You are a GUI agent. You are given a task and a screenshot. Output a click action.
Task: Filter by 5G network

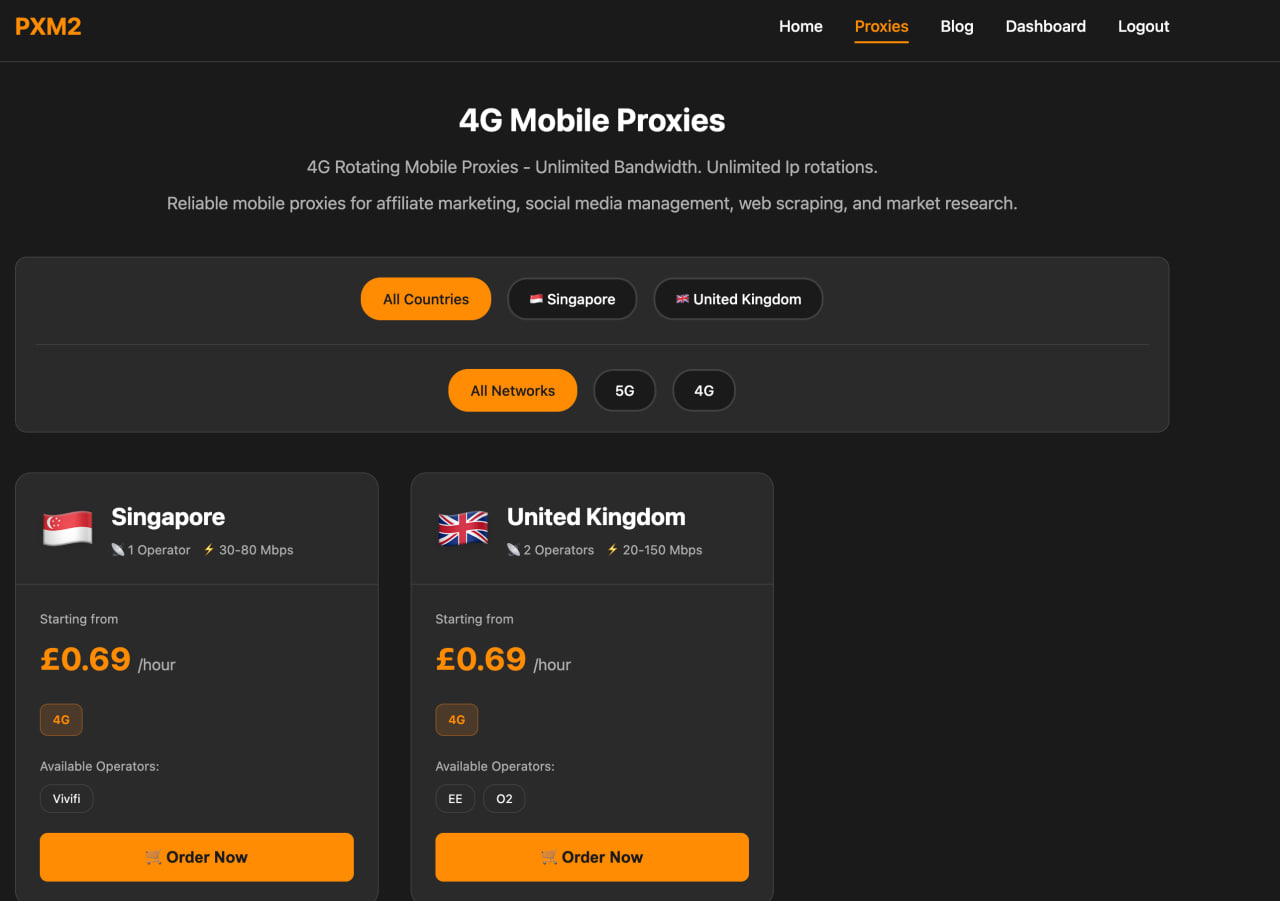coord(625,391)
